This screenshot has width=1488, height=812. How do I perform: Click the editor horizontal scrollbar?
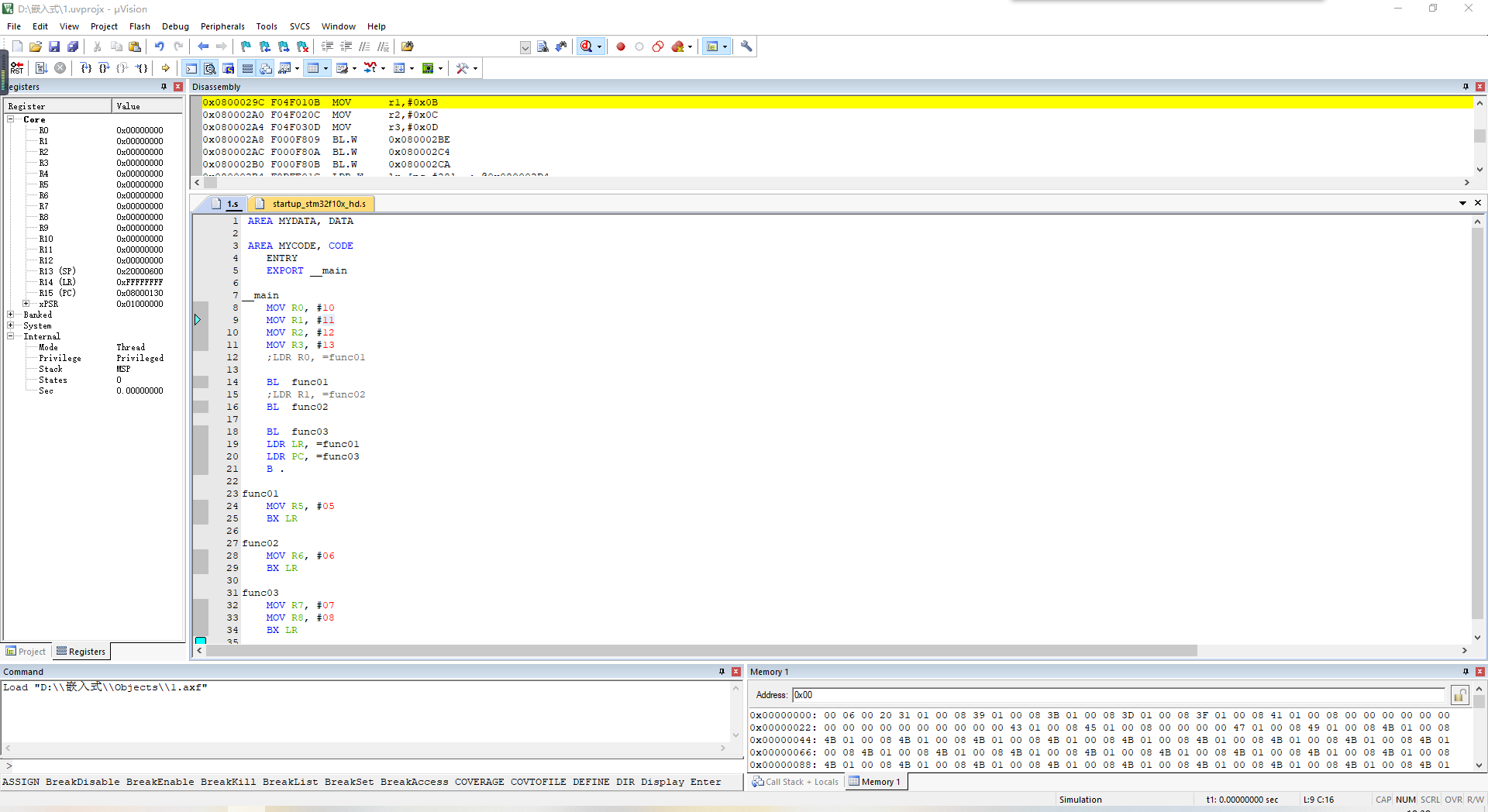(701, 651)
